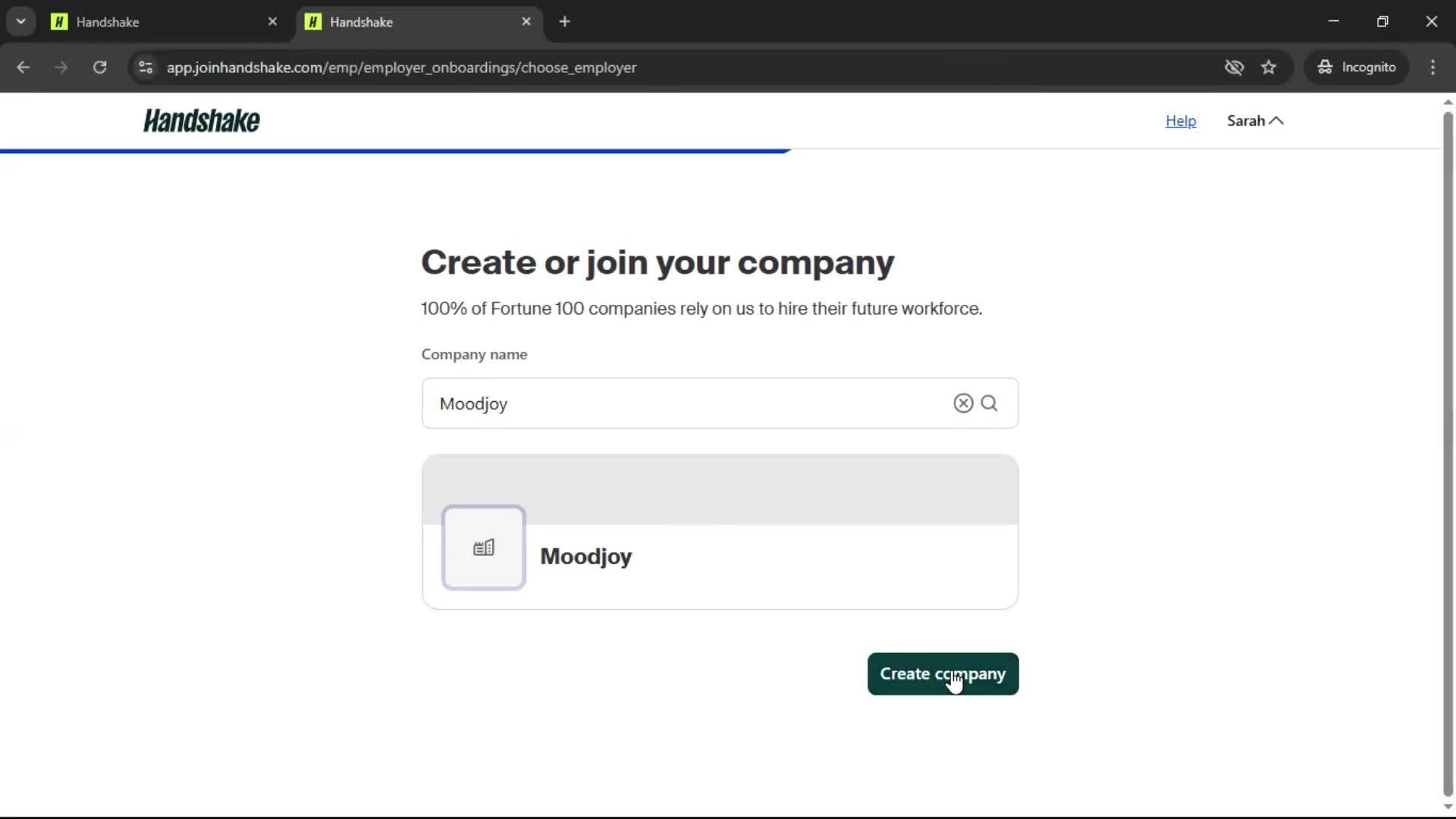Close the second Handshake tab
The height and width of the screenshot is (819, 1456).
526,22
